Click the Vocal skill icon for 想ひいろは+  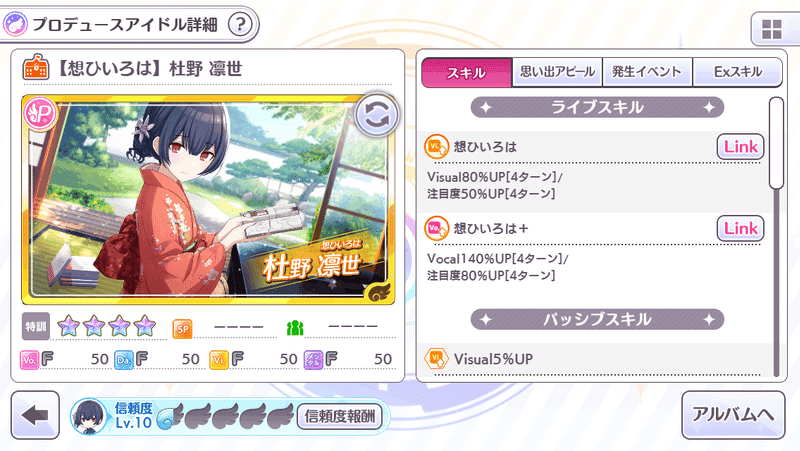[436, 228]
